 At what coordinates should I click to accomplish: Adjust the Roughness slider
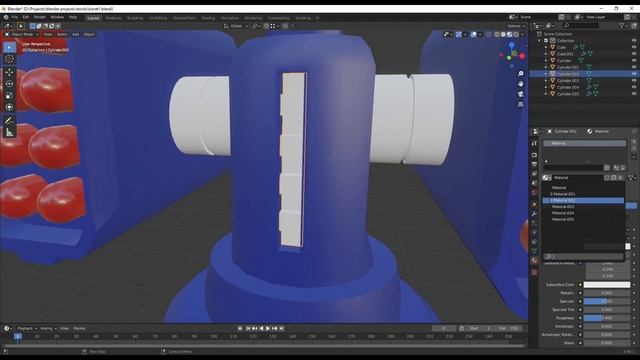[x=607, y=318]
